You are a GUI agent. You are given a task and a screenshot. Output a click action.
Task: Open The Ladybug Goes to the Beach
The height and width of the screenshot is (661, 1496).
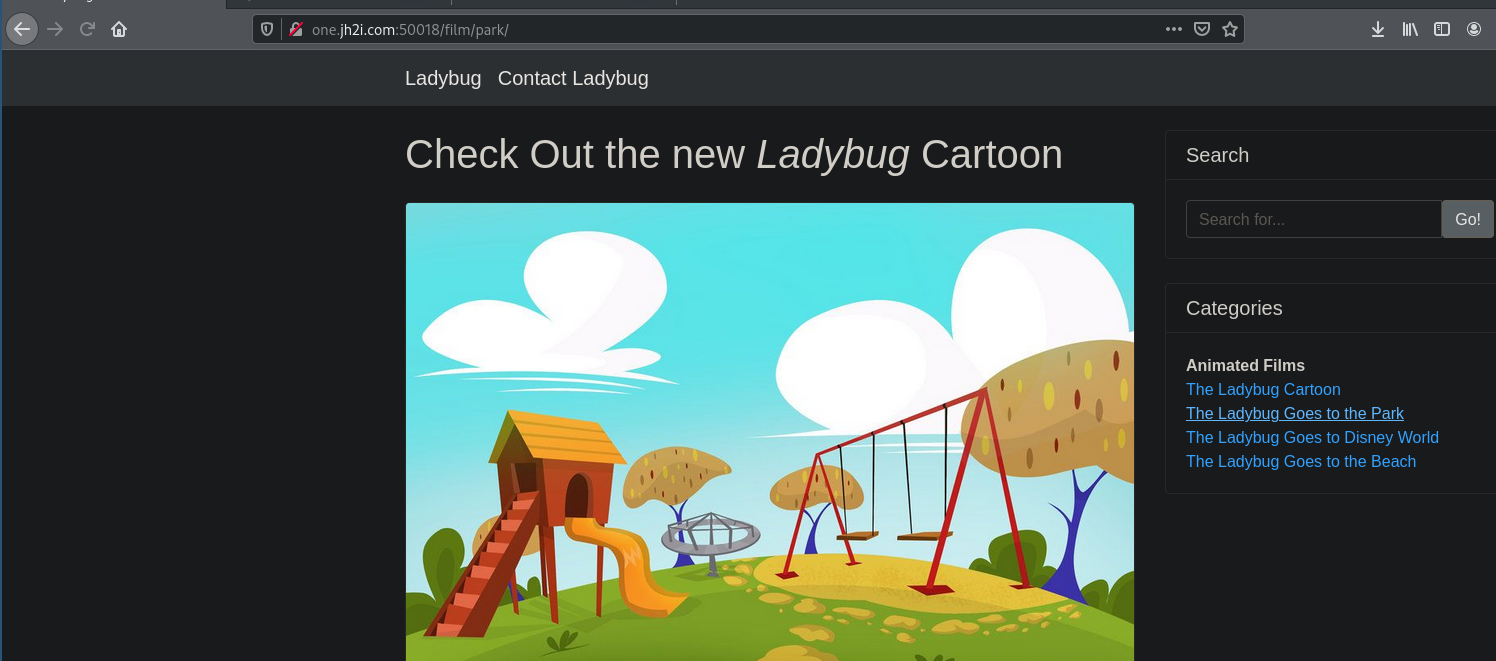point(1301,461)
